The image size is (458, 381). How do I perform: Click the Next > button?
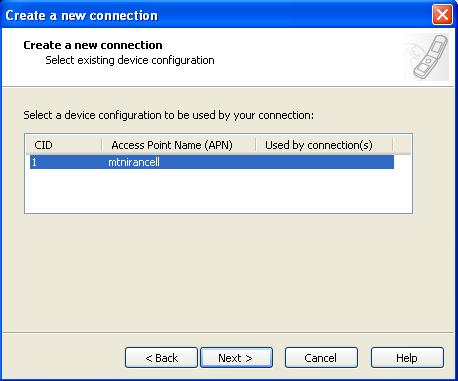[236, 358]
